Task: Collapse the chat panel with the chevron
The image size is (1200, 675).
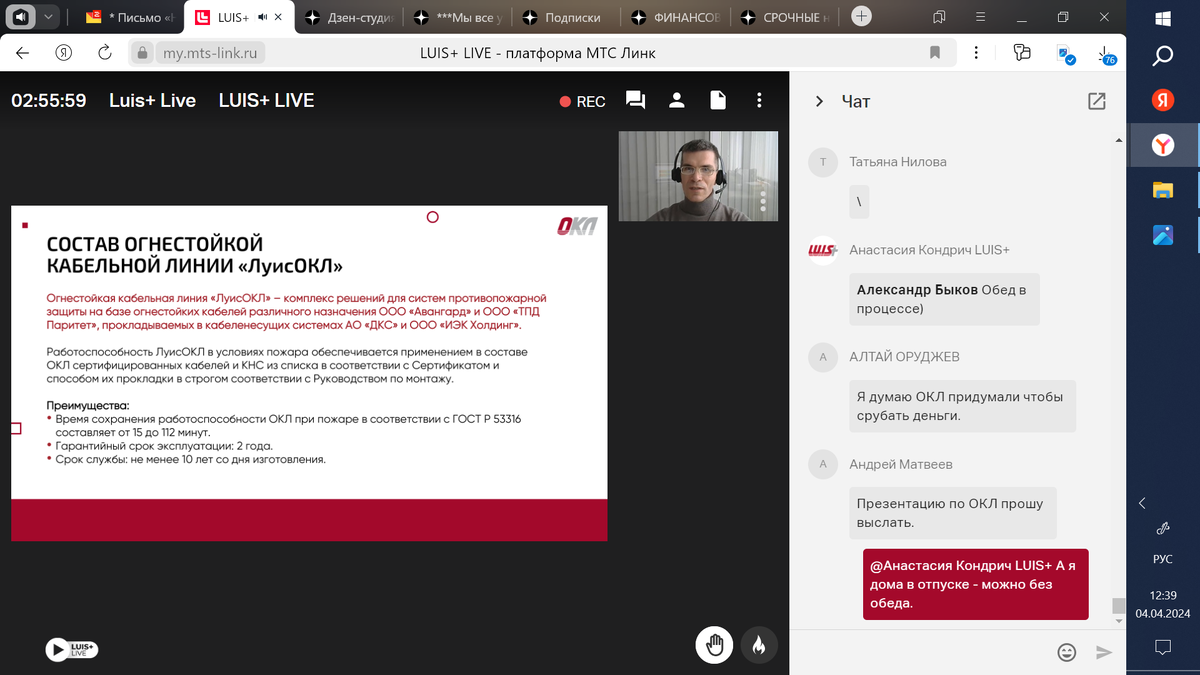Action: point(819,101)
